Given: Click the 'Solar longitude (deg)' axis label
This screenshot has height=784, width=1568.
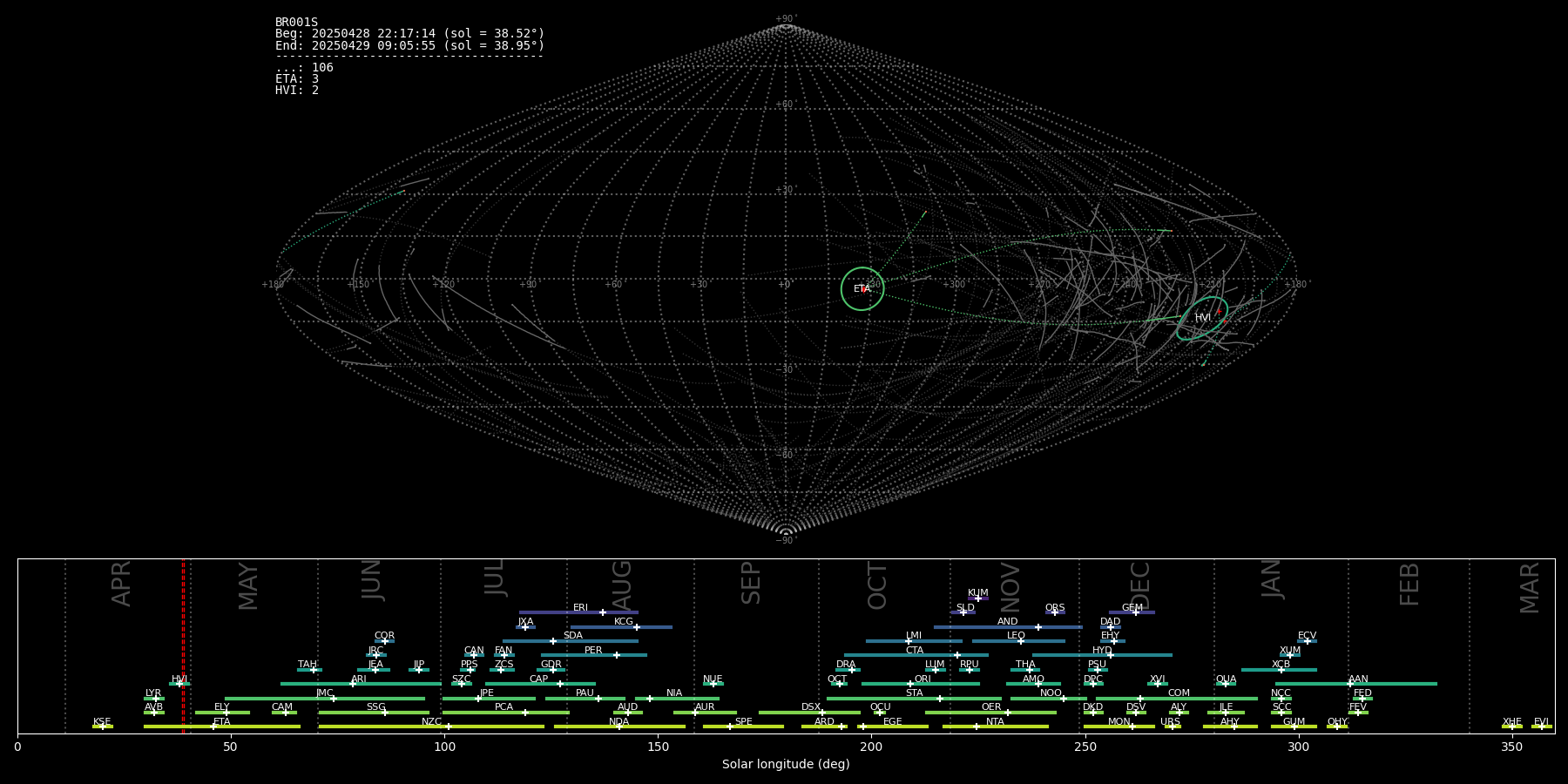Looking at the screenshot, I should (x=786, y=764).
